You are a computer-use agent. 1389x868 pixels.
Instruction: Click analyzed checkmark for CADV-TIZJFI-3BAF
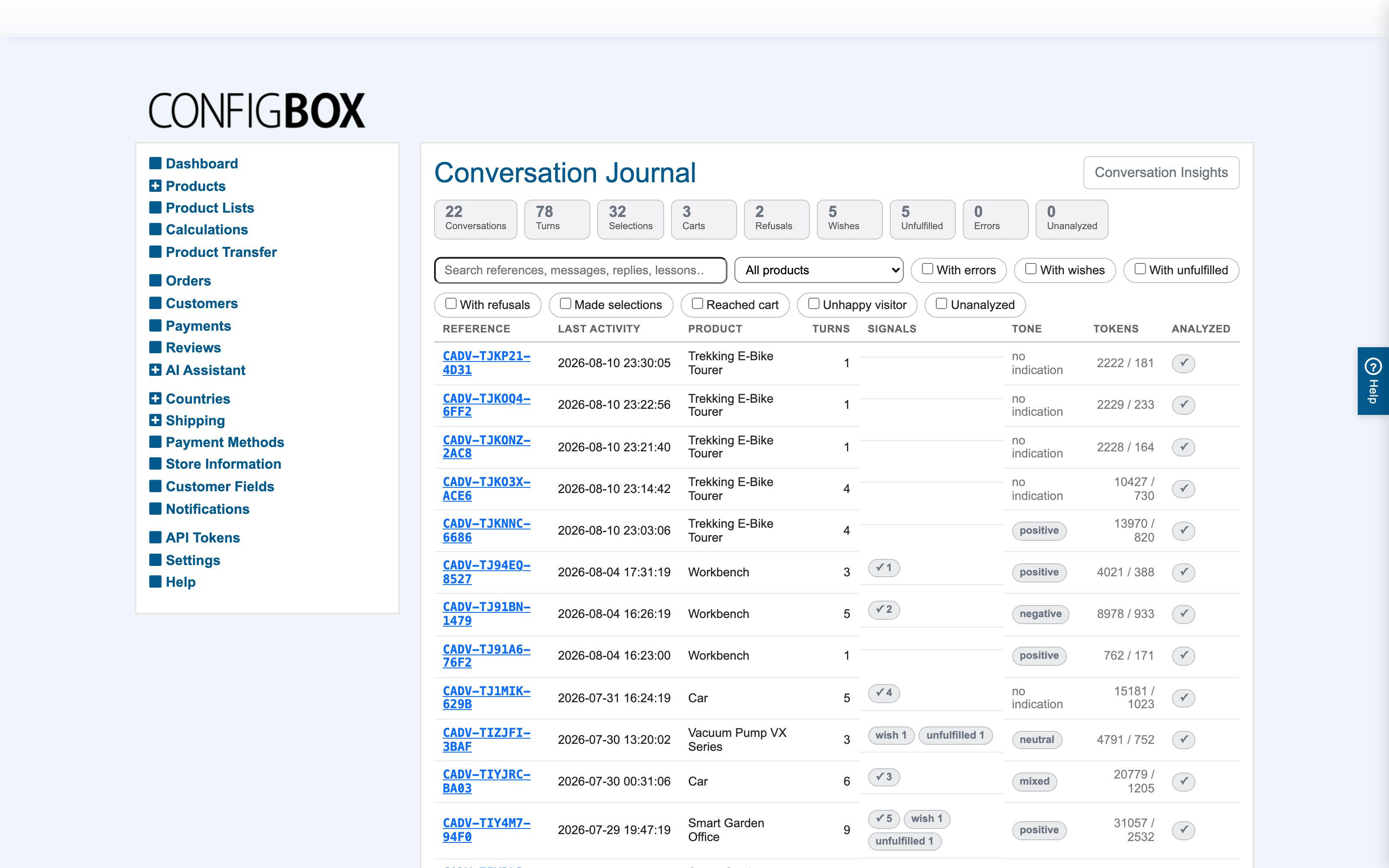(x=1184, y=740)
